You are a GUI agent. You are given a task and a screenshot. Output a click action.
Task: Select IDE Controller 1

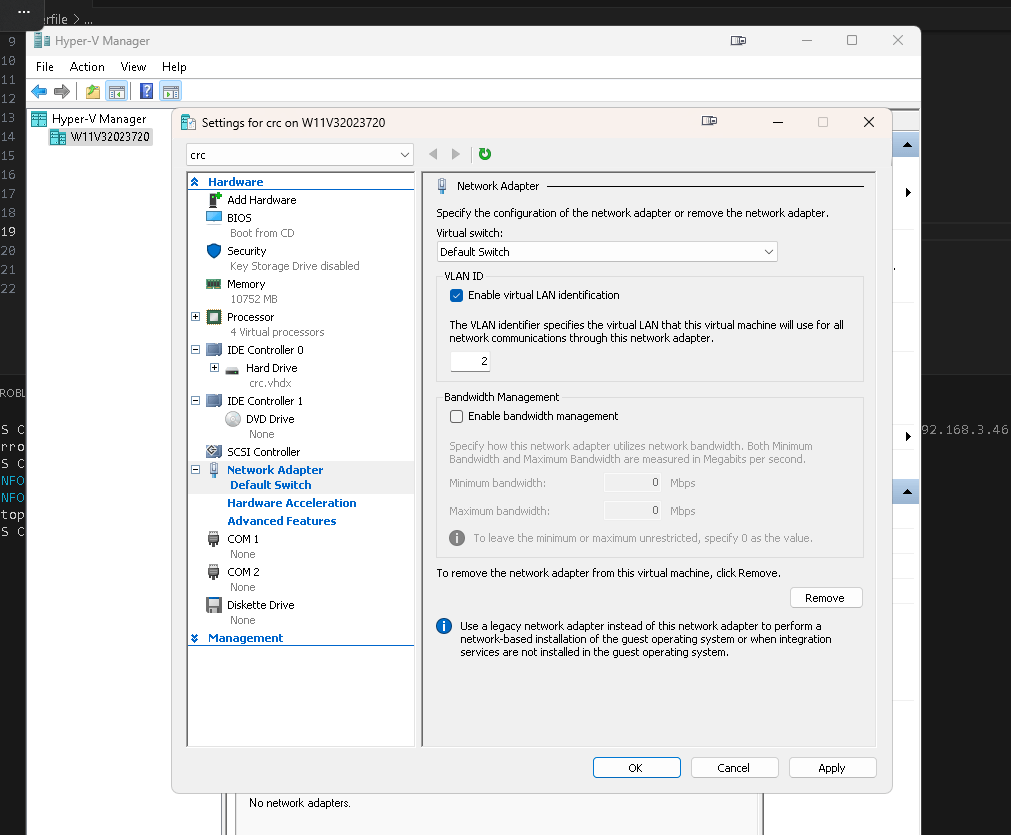264,400
